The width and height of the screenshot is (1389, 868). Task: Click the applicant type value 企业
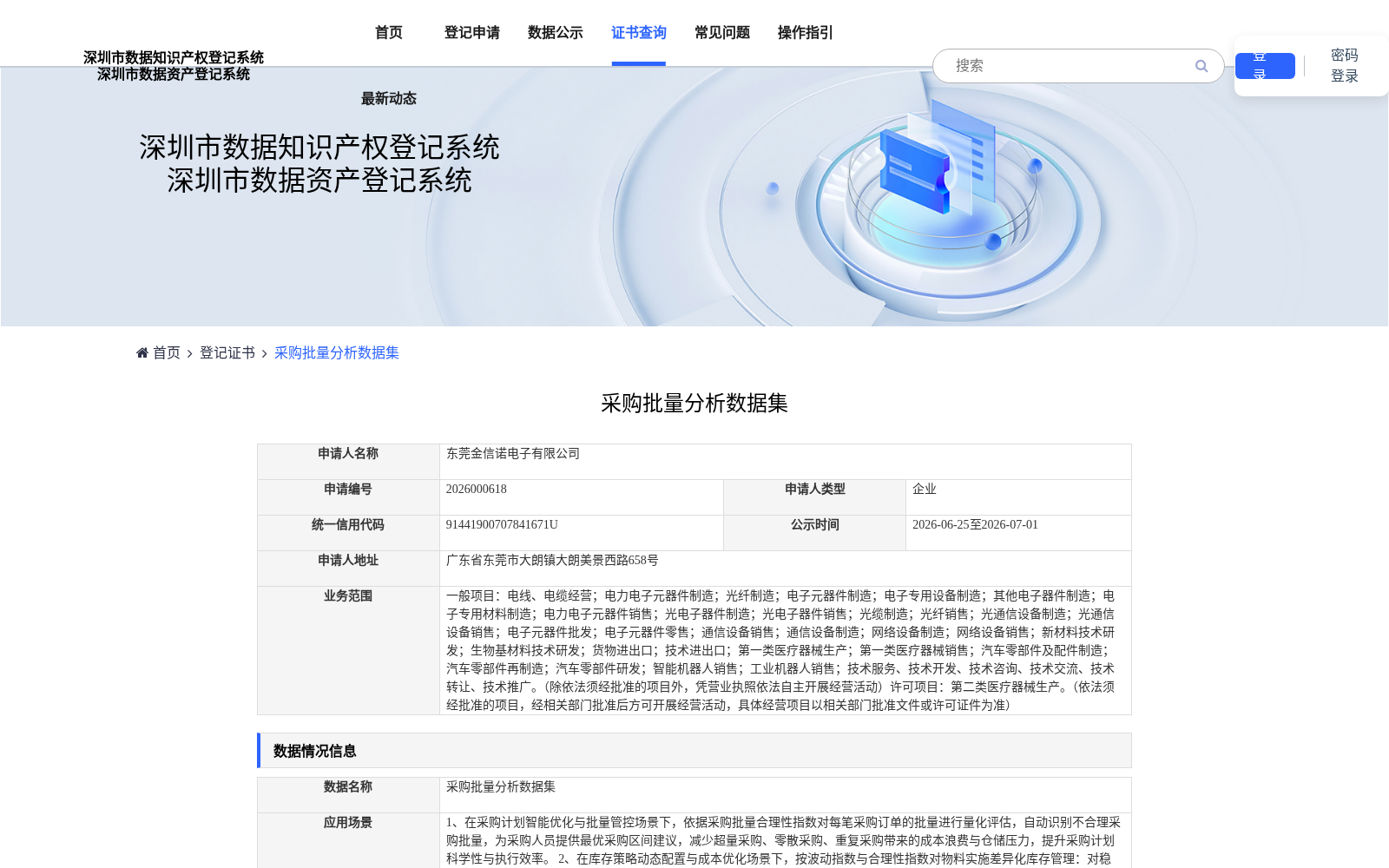(925, 489)
